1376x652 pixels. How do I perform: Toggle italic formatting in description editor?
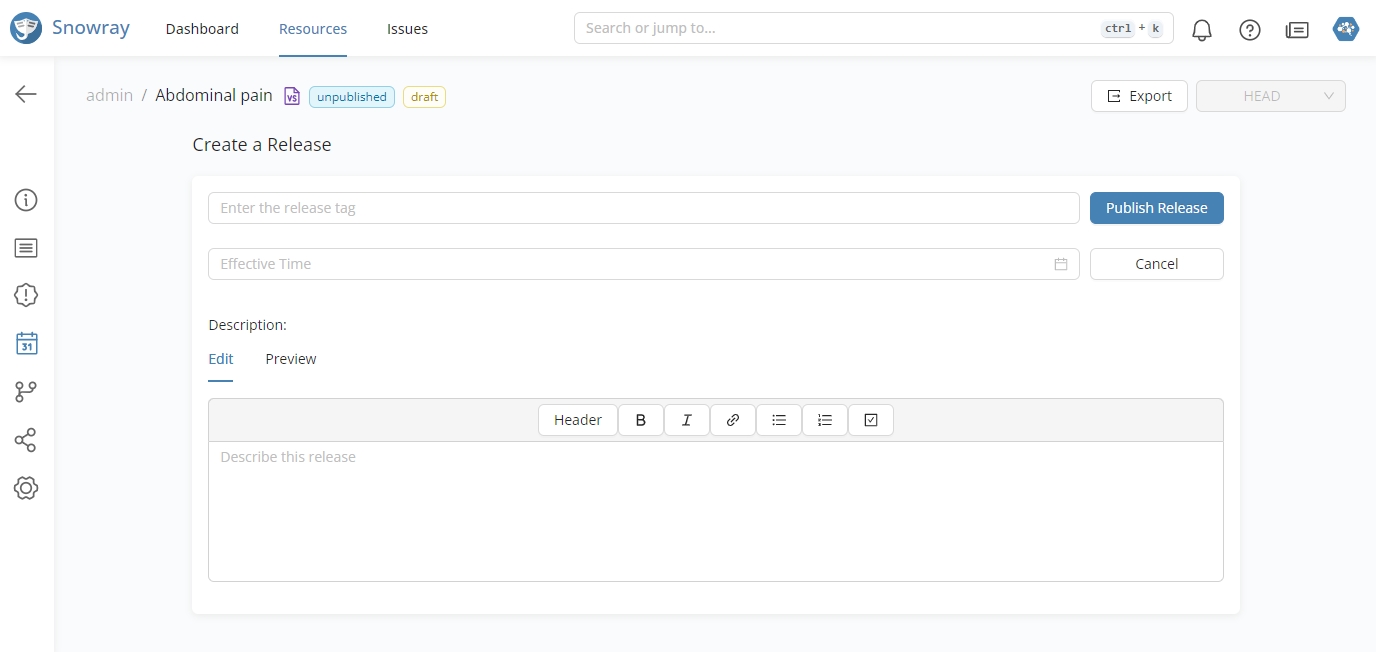687,420
